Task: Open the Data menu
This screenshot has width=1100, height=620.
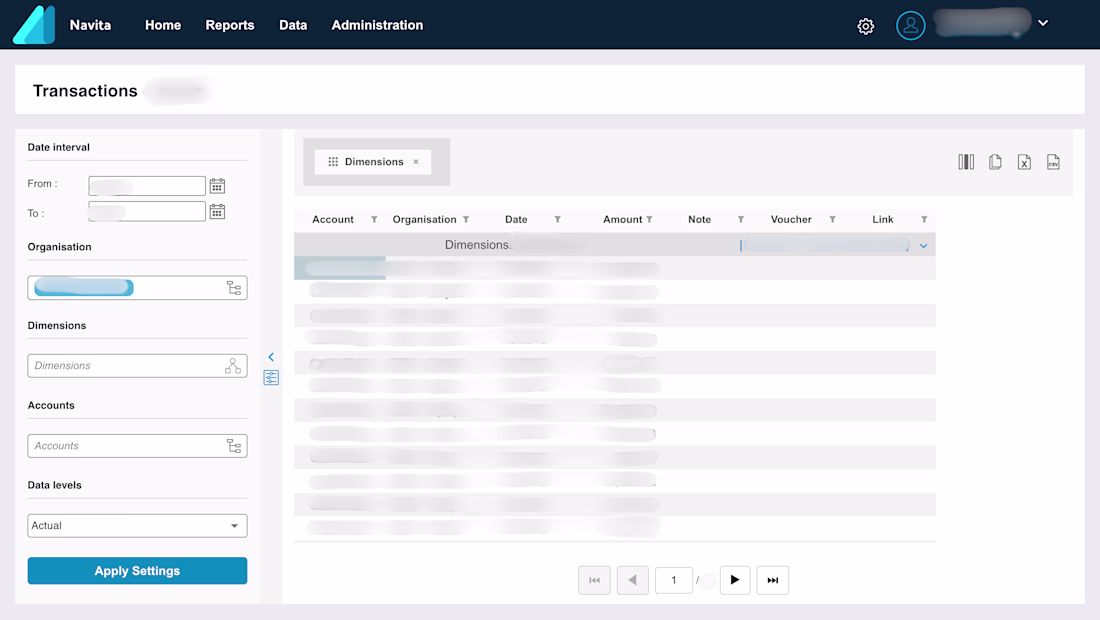Action: pyautogui.click(x=293, y=25)
